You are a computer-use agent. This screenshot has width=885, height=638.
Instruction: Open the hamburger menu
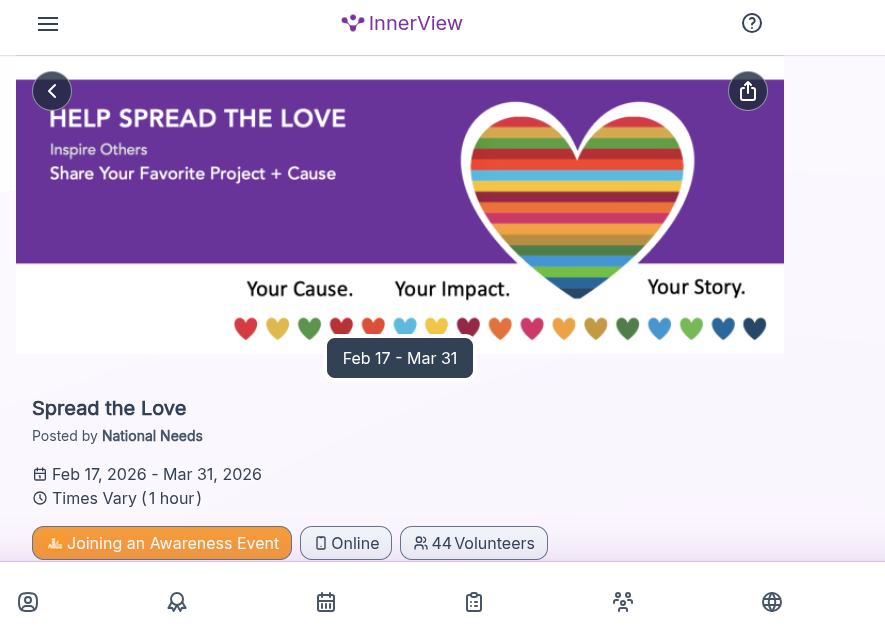pyautogui.click(x=48, y=24)
